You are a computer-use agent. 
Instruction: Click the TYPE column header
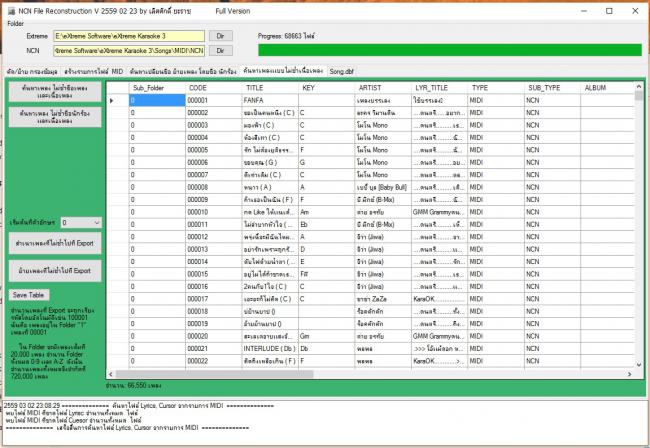pos(495,88)
